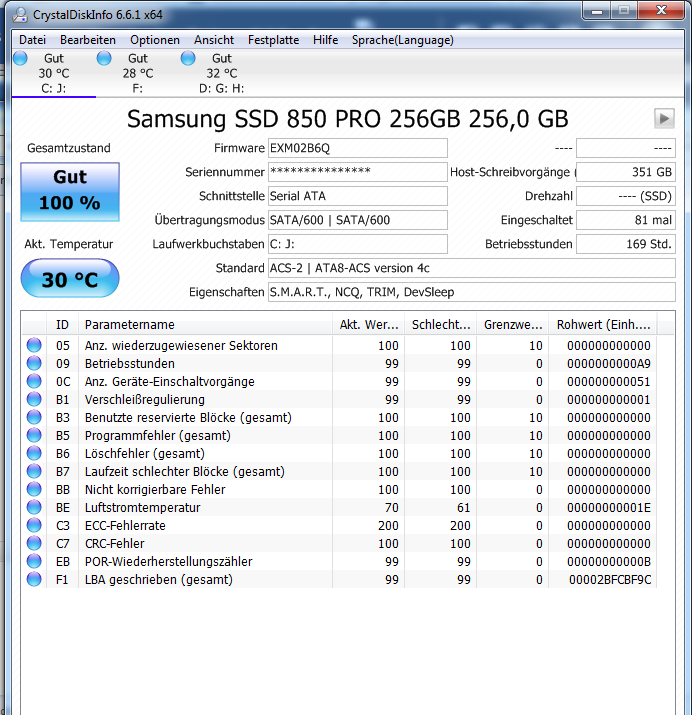692x715 pixels.
Task: Click Betriebsstunden value 169 Std.
Action: point(626,244)
